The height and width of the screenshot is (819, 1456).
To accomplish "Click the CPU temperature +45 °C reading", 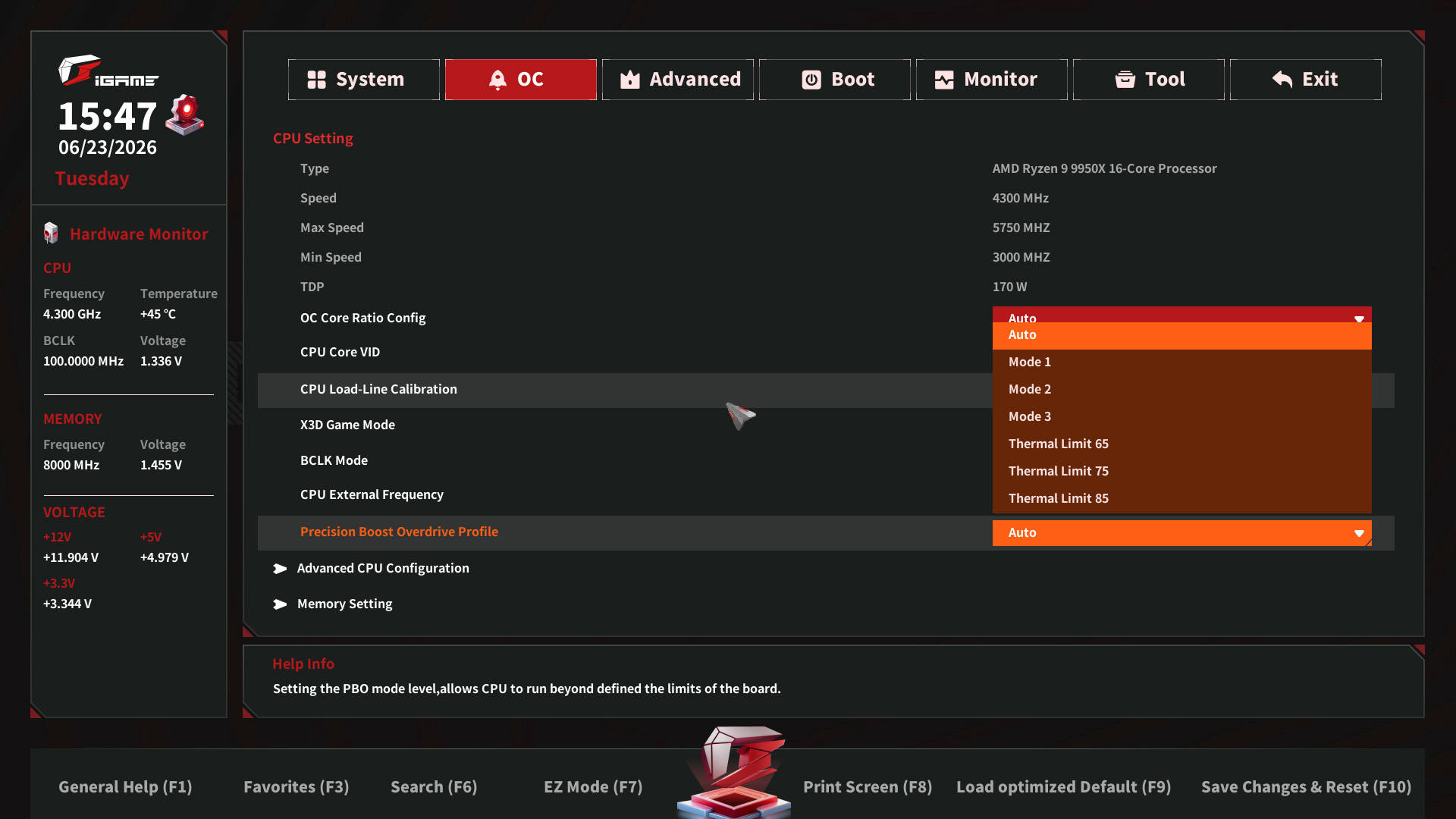I will 158,315.
